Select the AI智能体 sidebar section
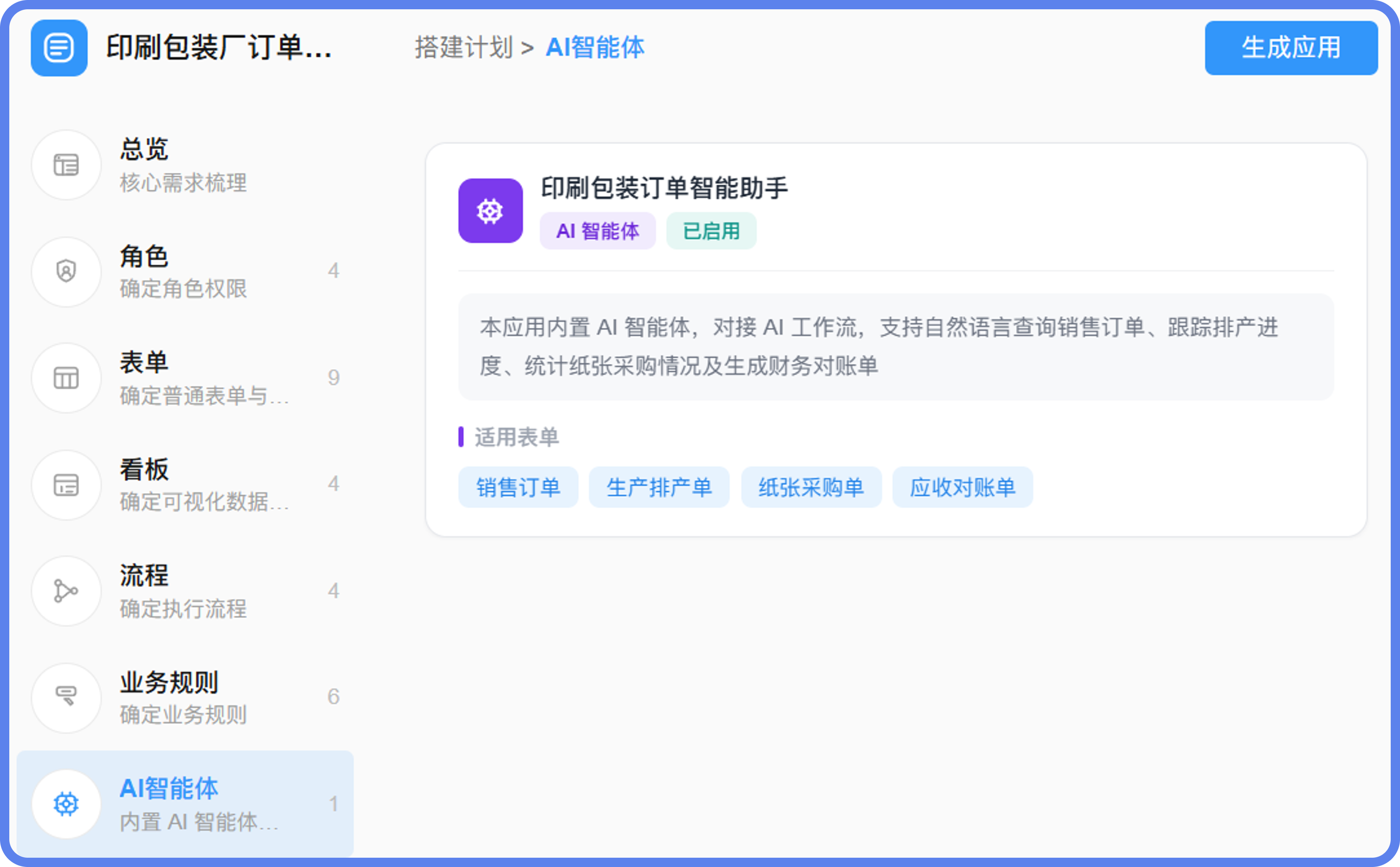 (x=185, y=804)
